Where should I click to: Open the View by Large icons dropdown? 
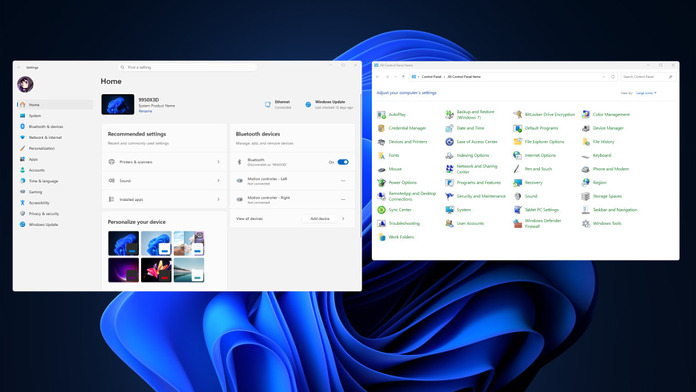(x=646, y=93)
